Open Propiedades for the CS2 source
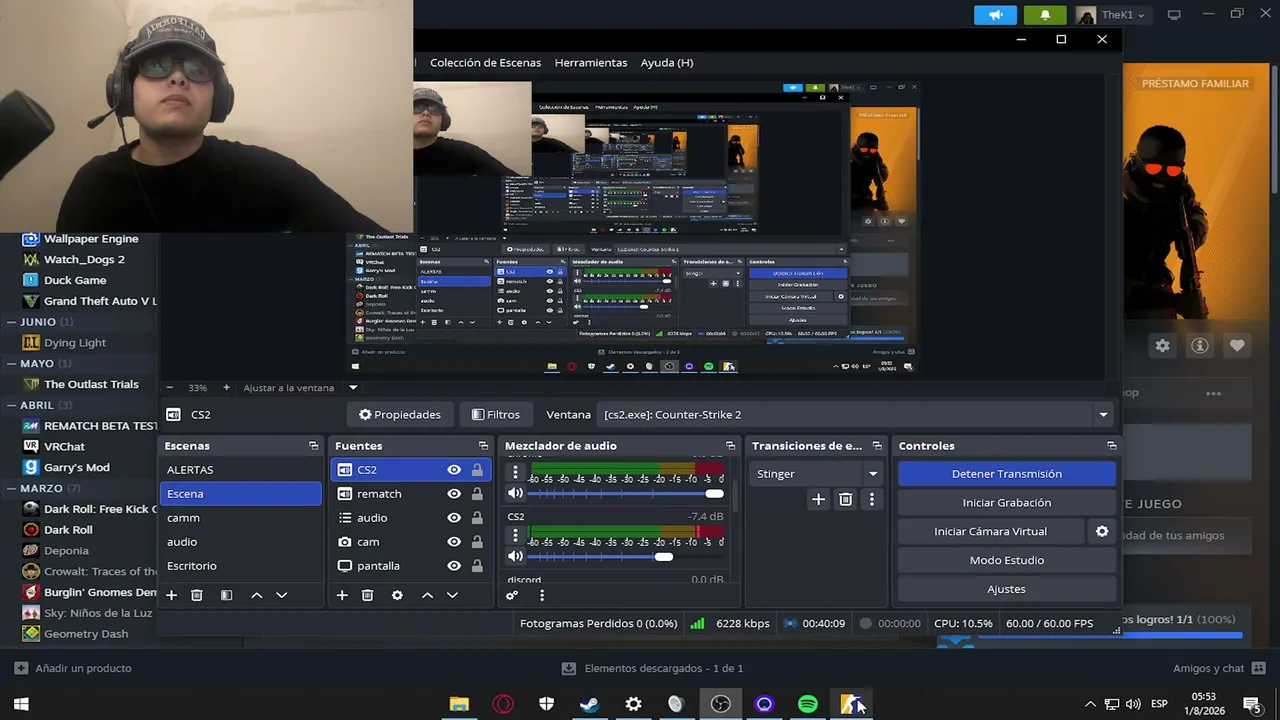 coord(400,415)
